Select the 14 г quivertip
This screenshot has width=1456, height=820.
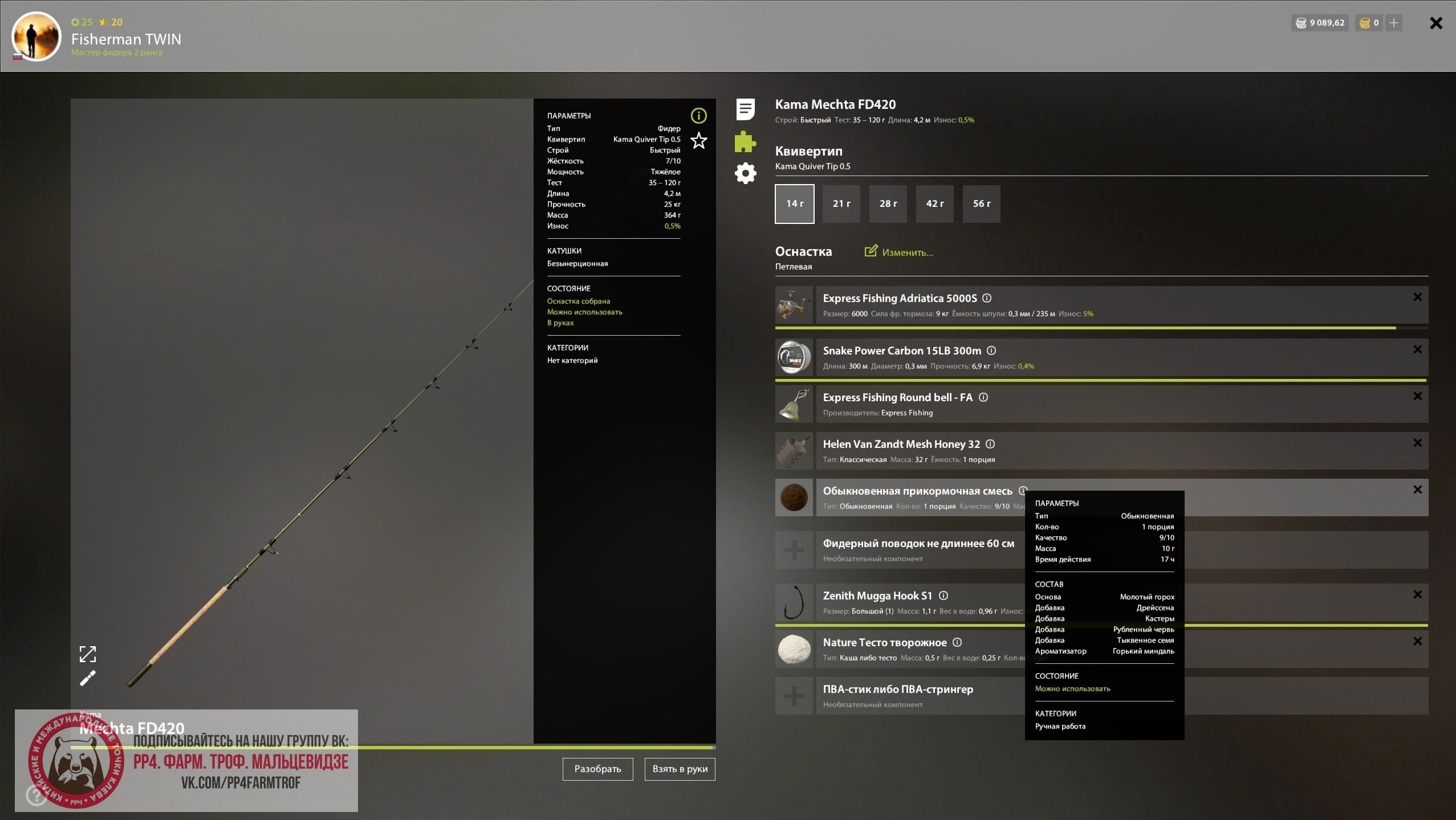[795, 204]
